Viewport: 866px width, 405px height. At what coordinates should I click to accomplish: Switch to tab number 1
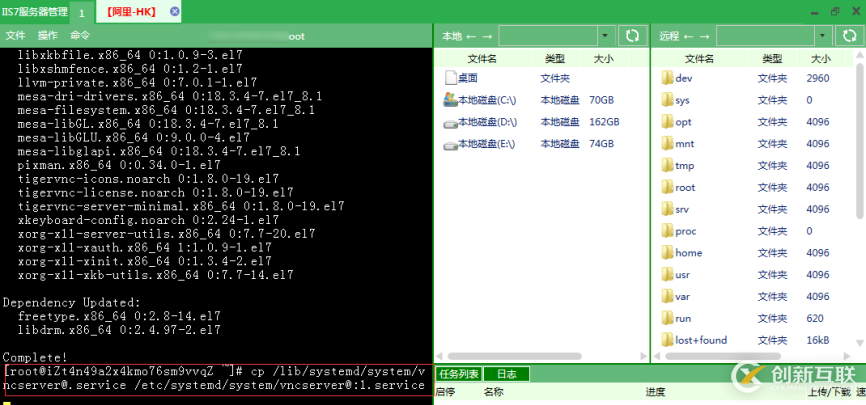[x=82, y=12]
